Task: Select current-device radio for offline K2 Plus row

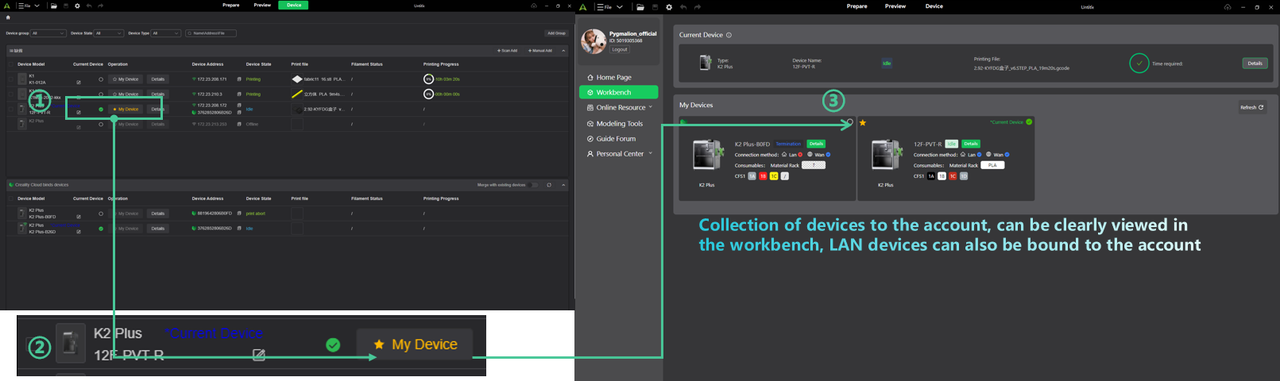Action: tap(101, 124)
